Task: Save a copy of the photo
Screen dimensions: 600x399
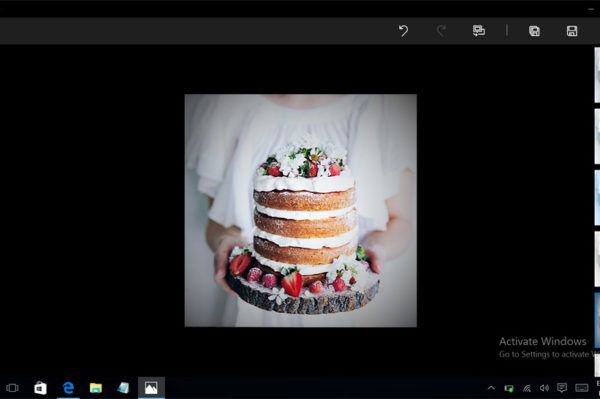Action: point(534,31)
